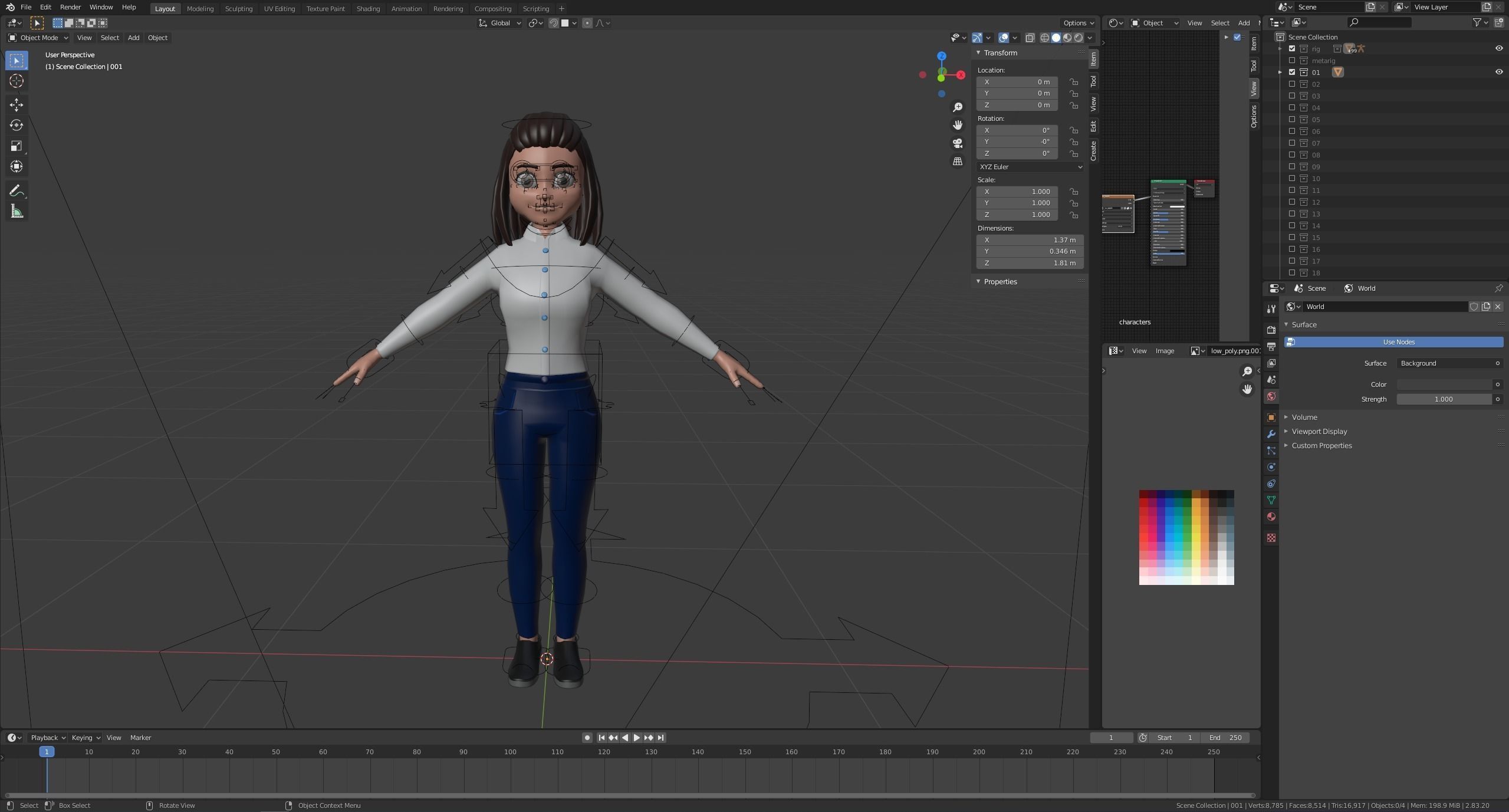The height and width of the screenshot is (812, 1509).
Task: Toggle viewport overlays display
Action: click(x=1004, y=38)
